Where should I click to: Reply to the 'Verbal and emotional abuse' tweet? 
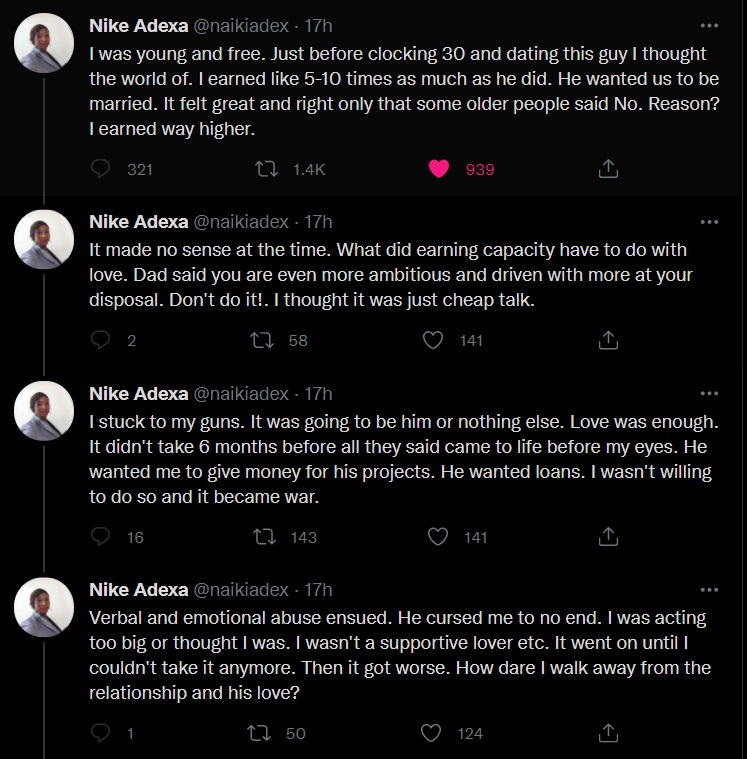click(x=100, y=733)
